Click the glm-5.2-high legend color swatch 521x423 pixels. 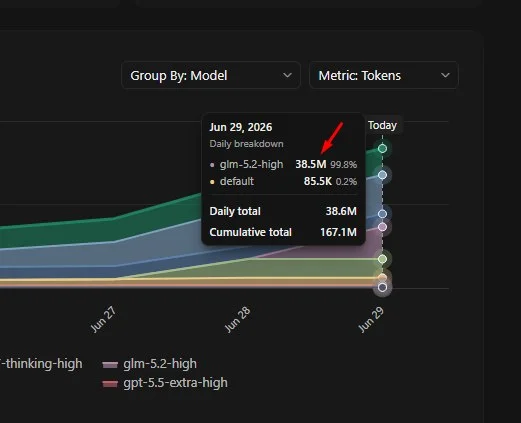(x=110, y=365)
